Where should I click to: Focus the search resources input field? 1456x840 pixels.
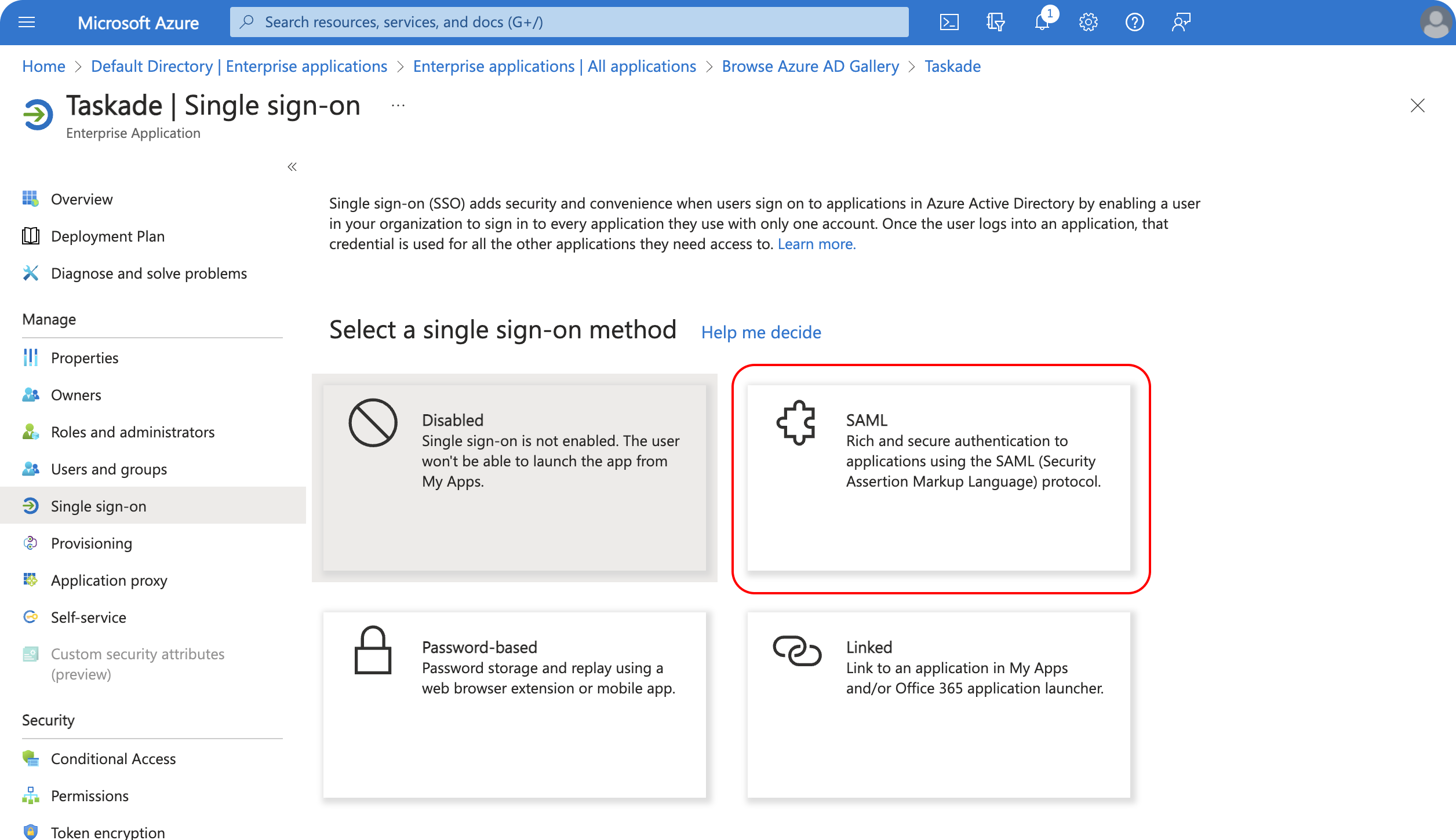[x=568, y=23]
